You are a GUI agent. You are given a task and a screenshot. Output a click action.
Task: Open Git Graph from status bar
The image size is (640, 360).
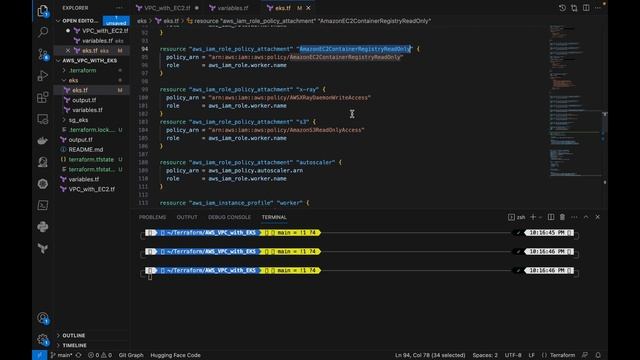click(x=131, y=355)
